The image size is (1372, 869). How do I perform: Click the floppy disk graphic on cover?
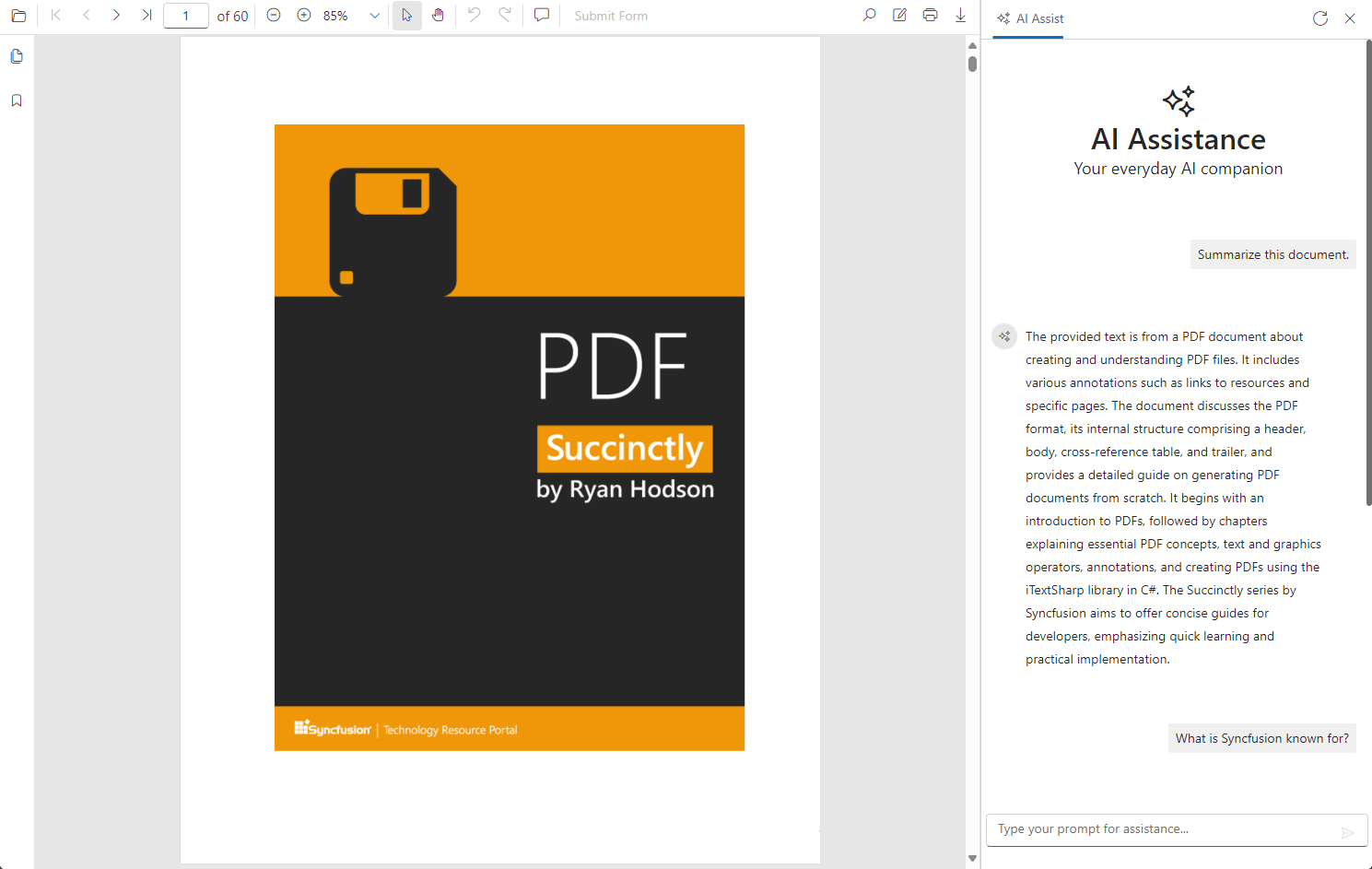click(393, 232)
